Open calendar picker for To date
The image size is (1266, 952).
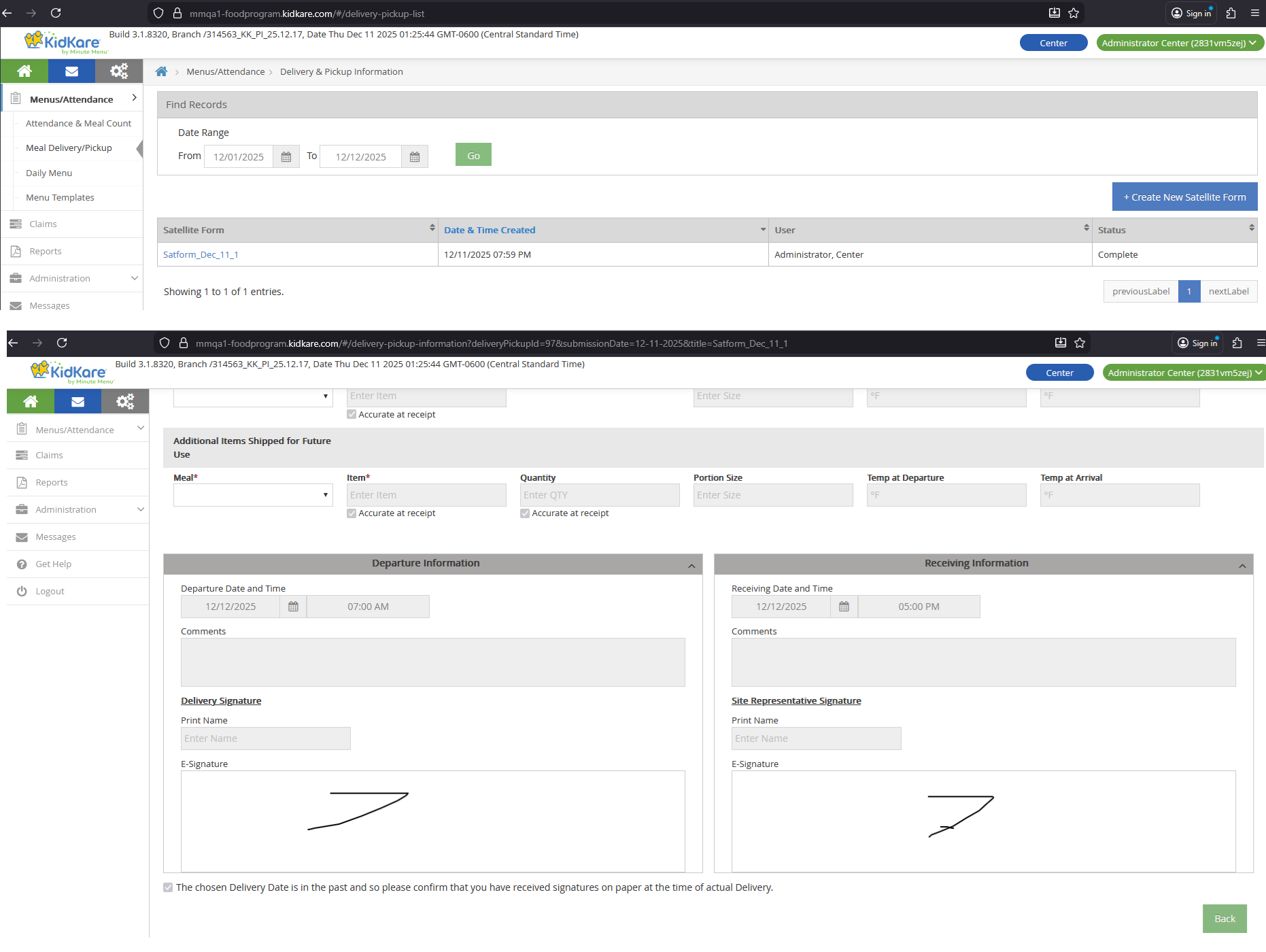click(x=415, y=156)
